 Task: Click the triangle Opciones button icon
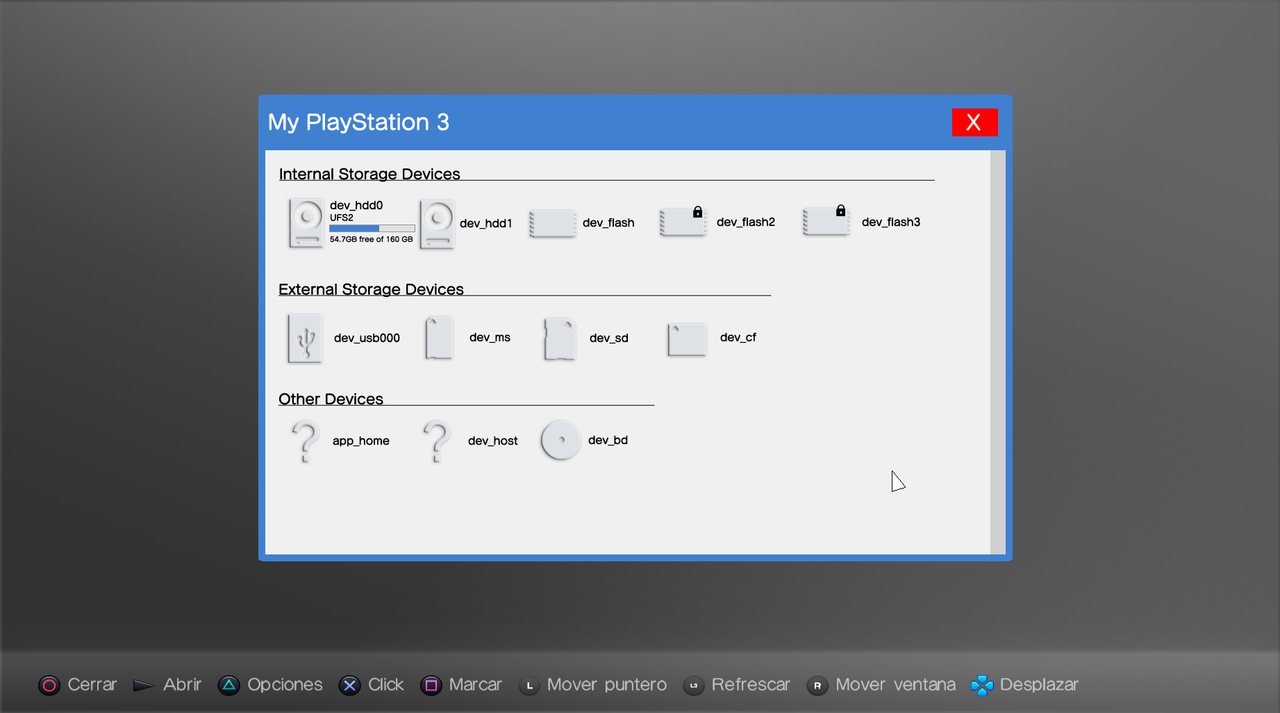pyautogui.click(x=229, y=685)
